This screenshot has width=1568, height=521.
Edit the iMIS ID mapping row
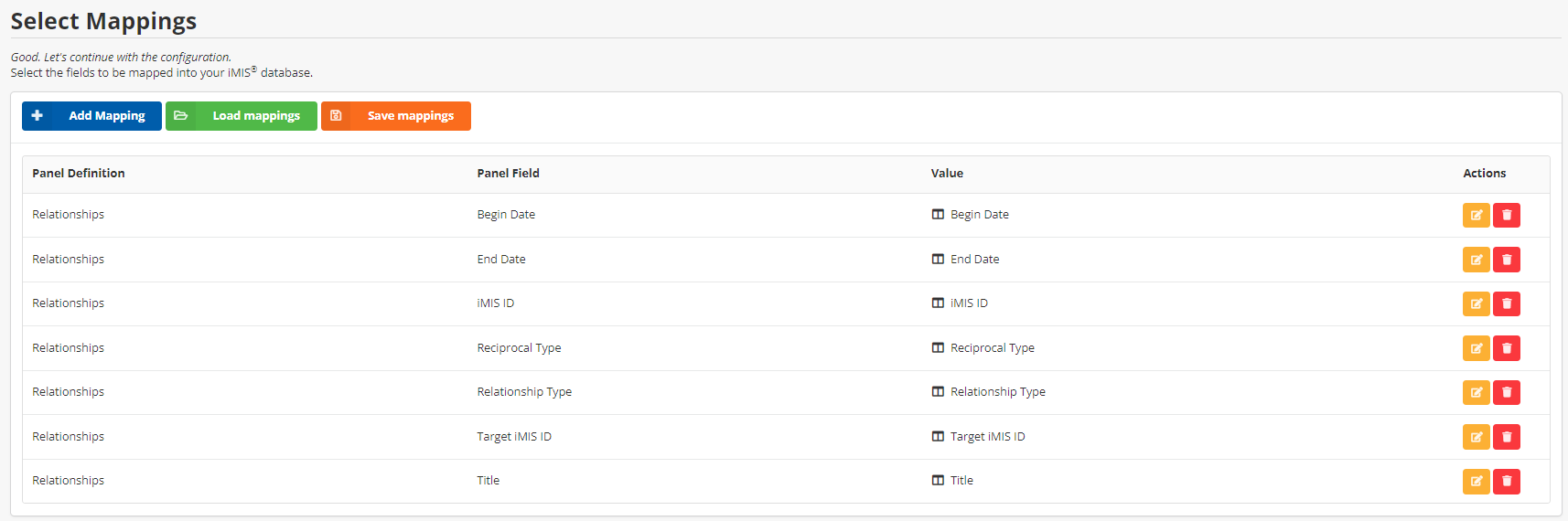click(1476, 304)
